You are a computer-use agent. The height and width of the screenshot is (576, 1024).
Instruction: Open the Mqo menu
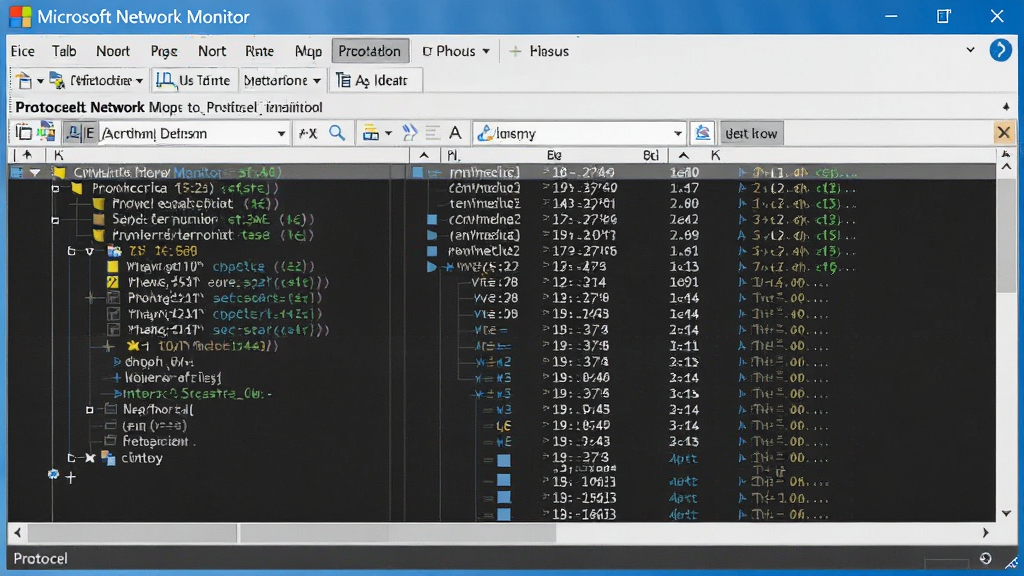[308, 51]
